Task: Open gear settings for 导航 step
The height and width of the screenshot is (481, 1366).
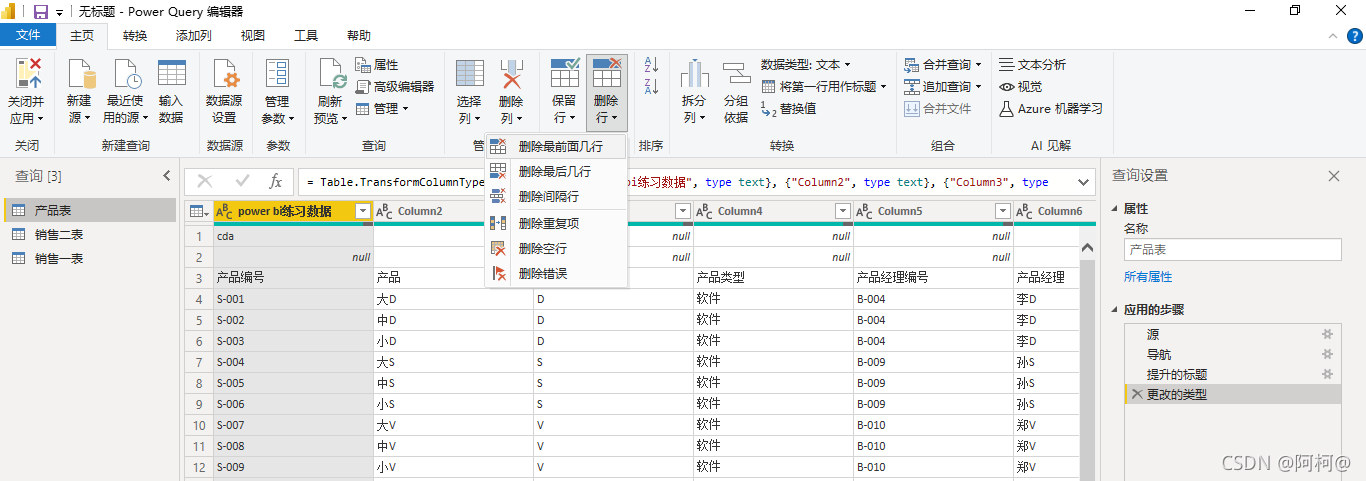Action: tap(1328, 354)
